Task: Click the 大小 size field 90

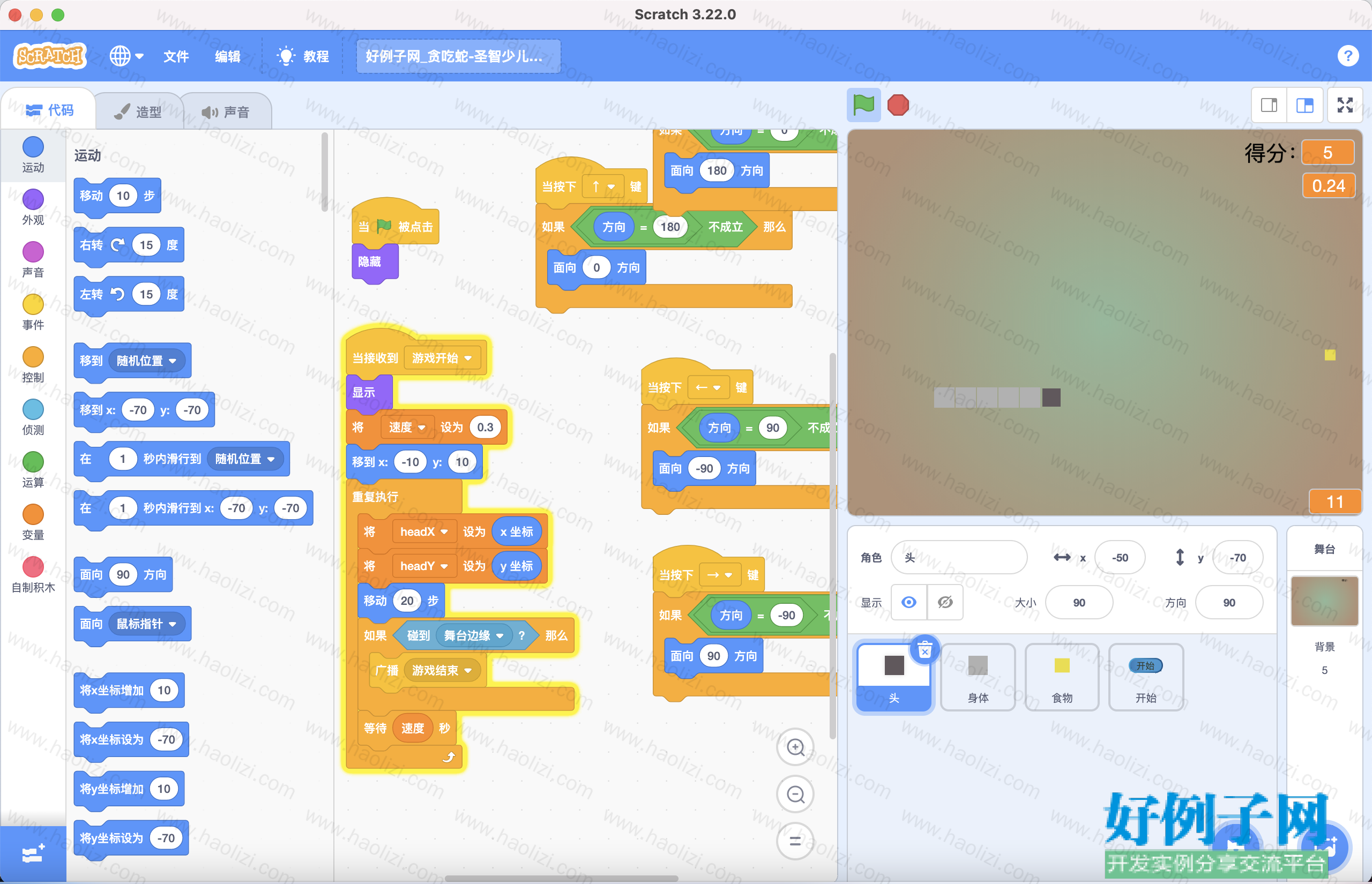Action: [x=1079, y=602]
